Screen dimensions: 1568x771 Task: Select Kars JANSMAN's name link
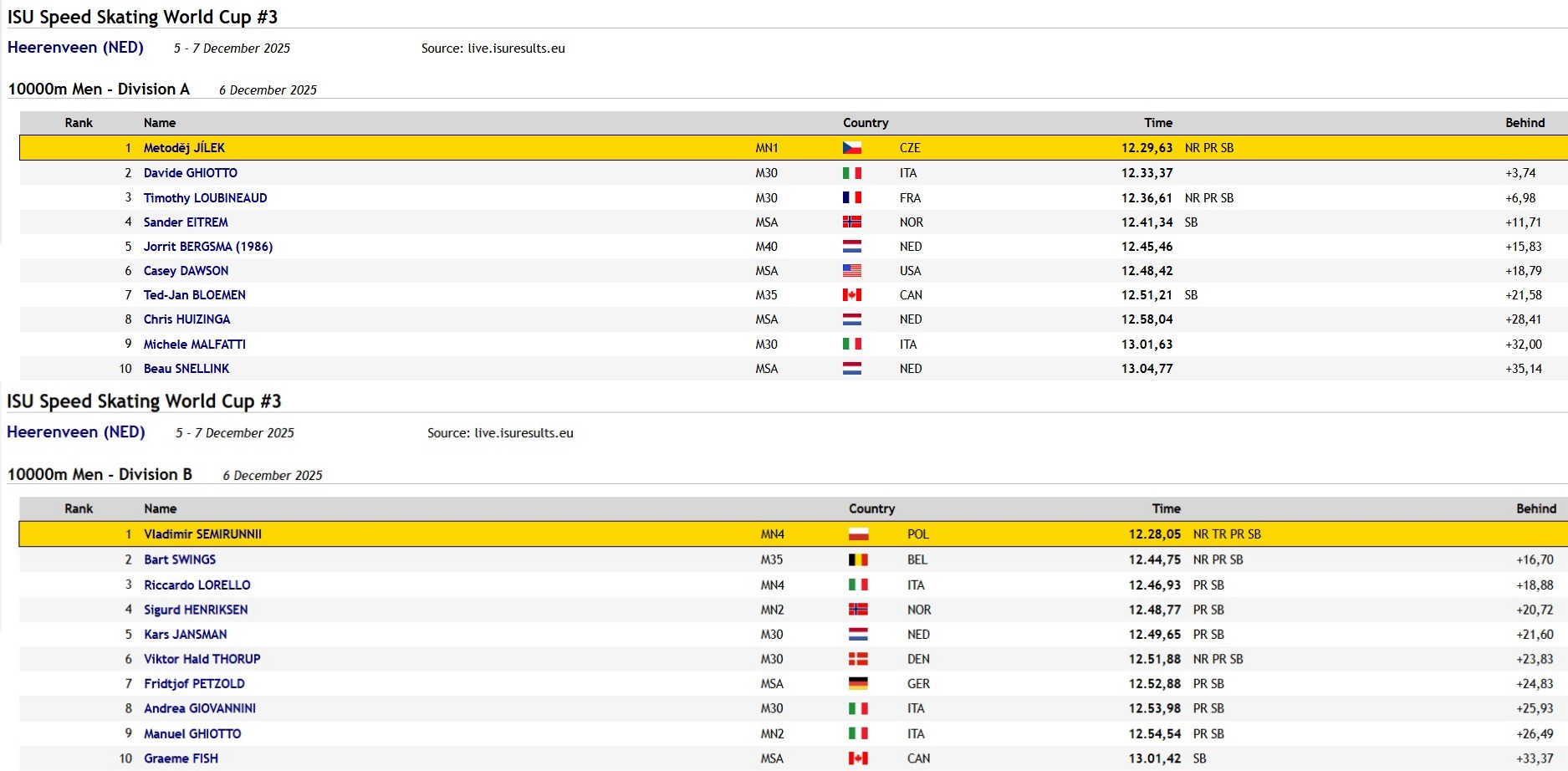(186, 635)
